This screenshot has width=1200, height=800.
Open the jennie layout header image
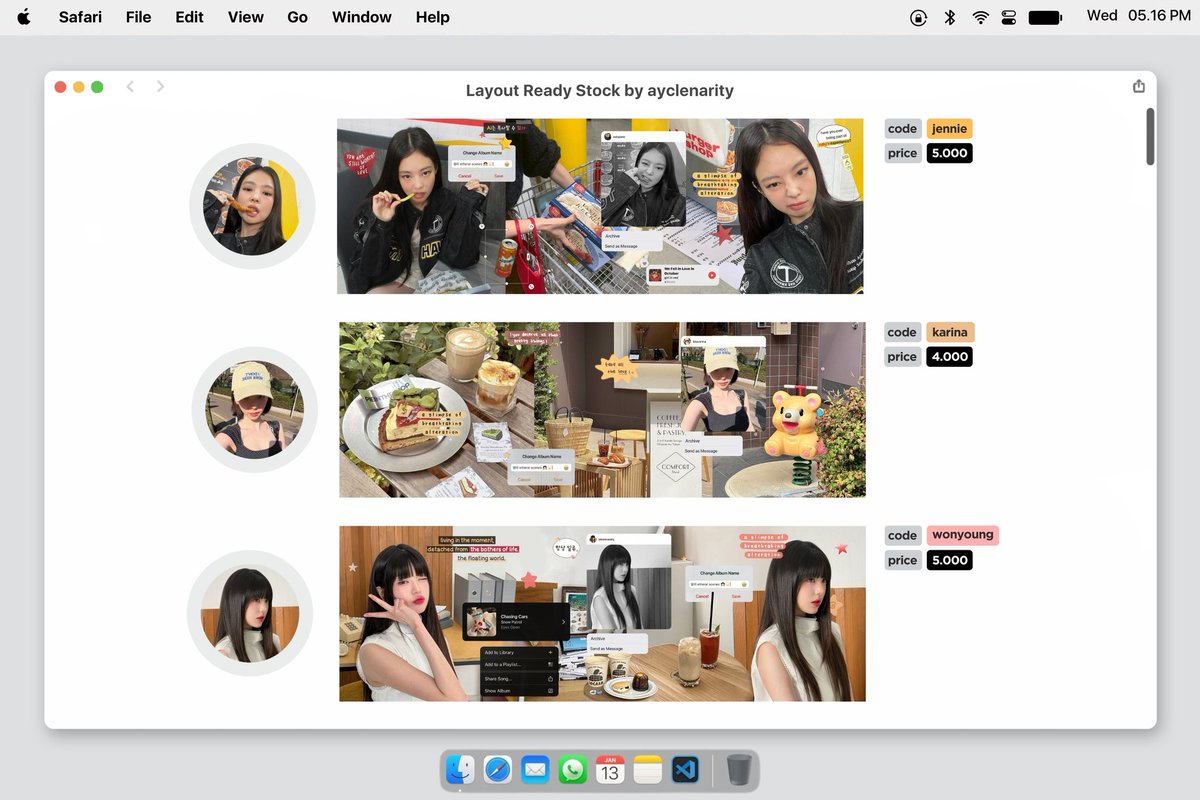(x=600, y=206)
